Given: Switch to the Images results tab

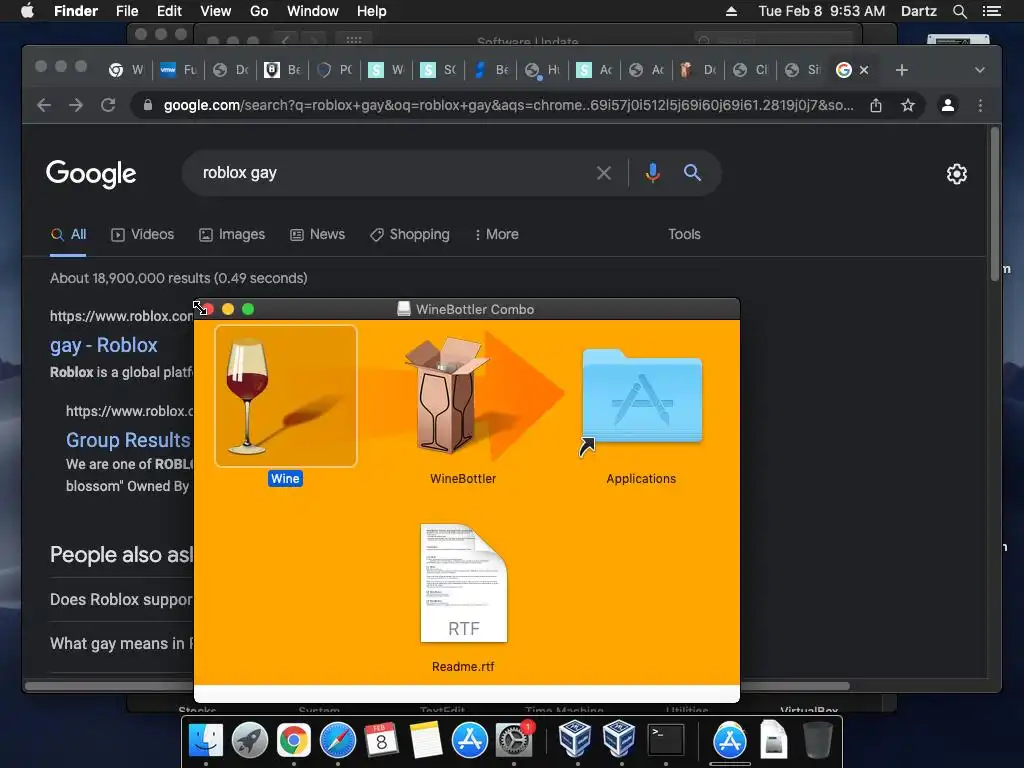Looking at the screenshot, I should [232, 234].
